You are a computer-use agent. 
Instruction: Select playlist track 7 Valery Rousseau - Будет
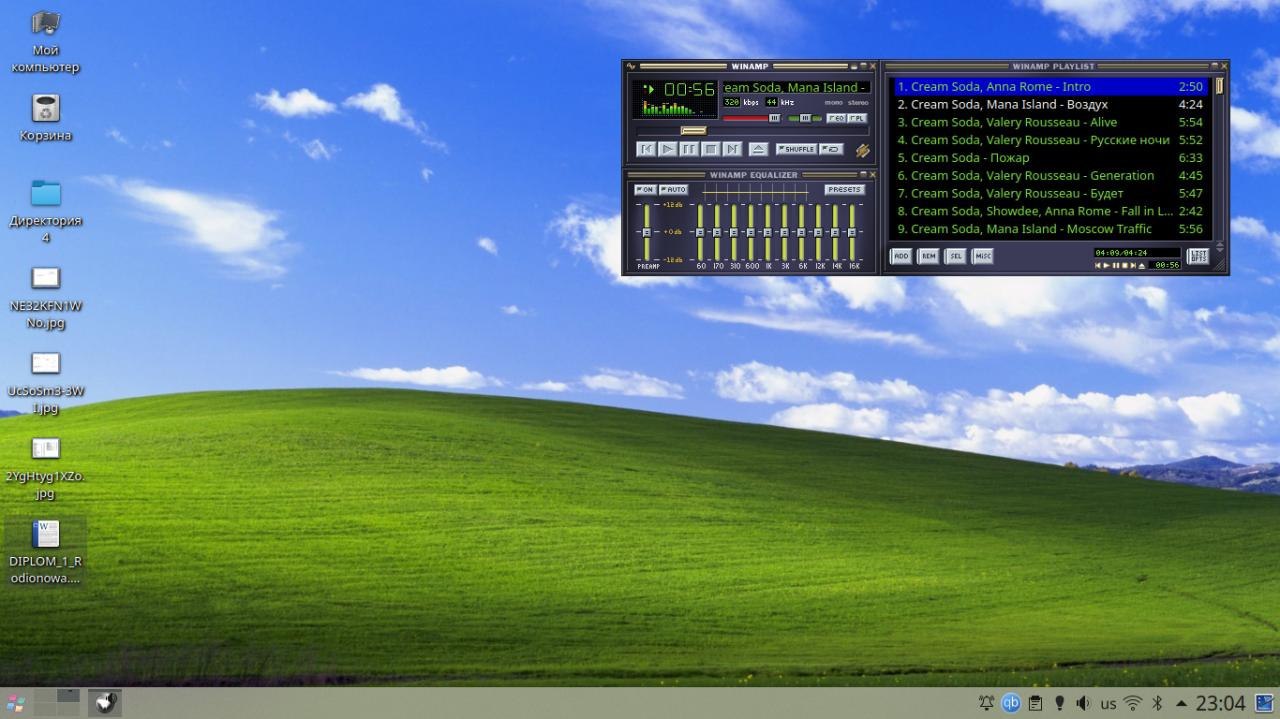coord(1050,194)
